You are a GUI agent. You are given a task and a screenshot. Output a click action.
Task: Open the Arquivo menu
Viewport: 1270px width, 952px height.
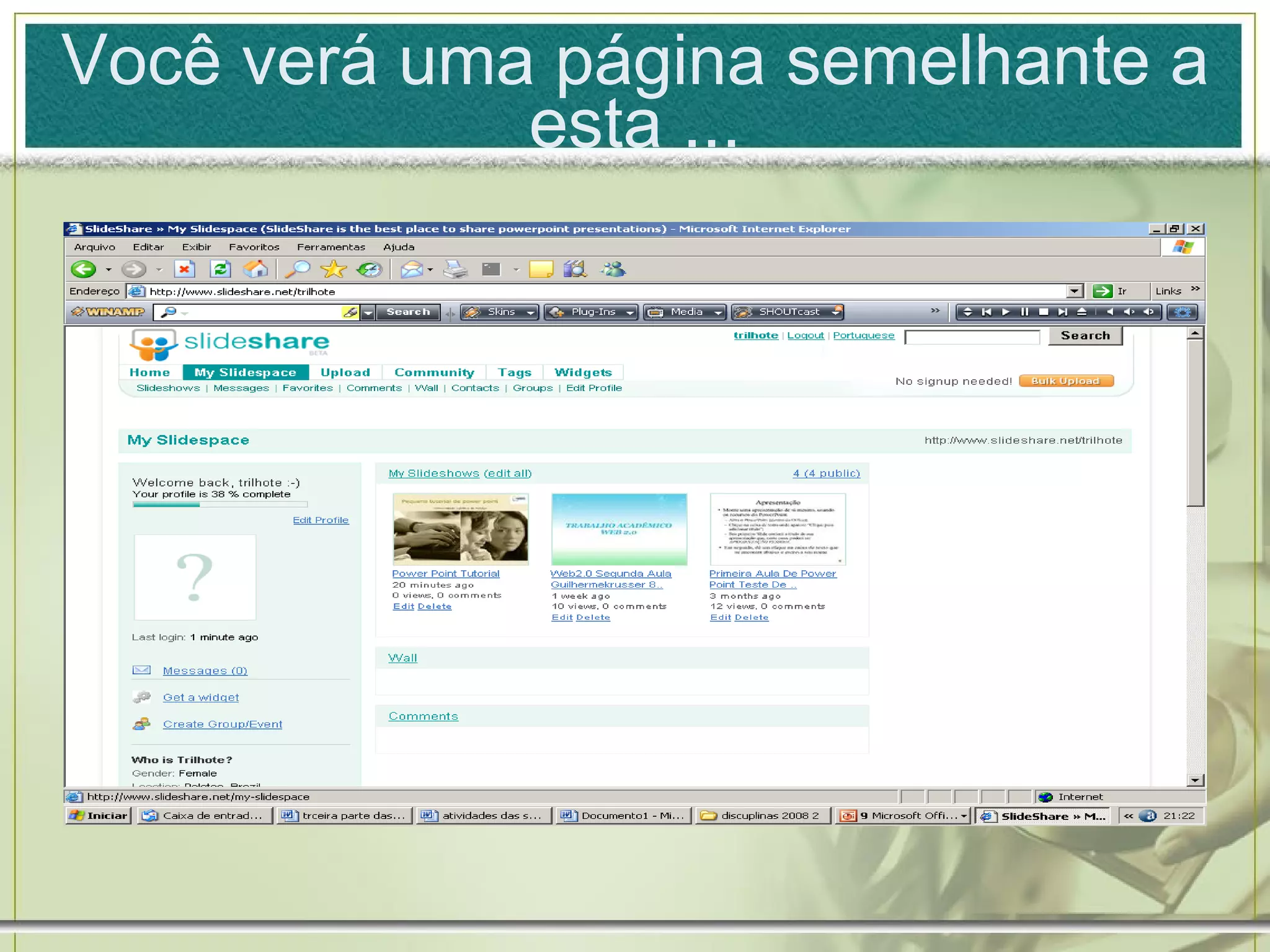94,247
